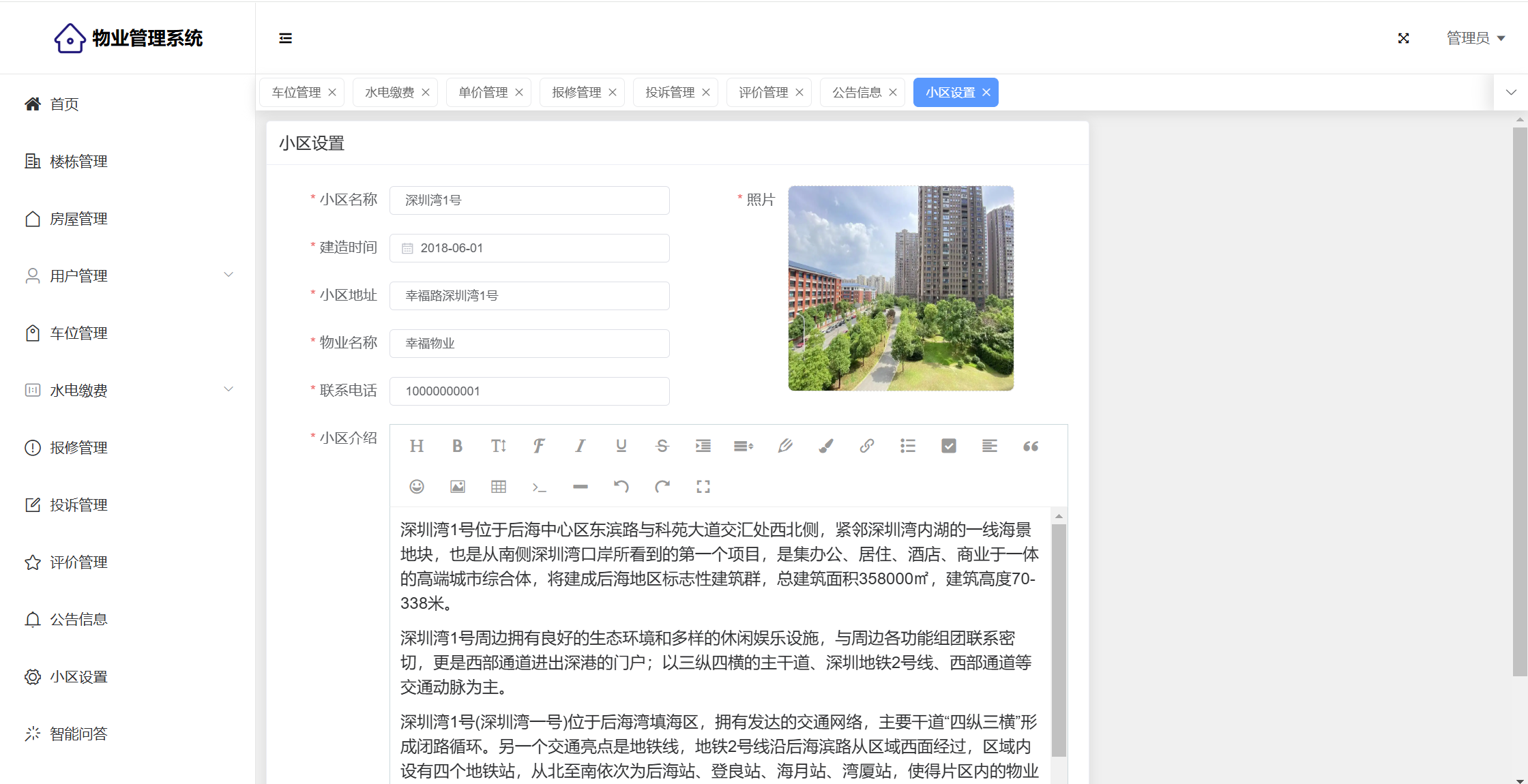Toggle bold formatting in the editor
Viewport: 1528px width, 784px height.
457,446
